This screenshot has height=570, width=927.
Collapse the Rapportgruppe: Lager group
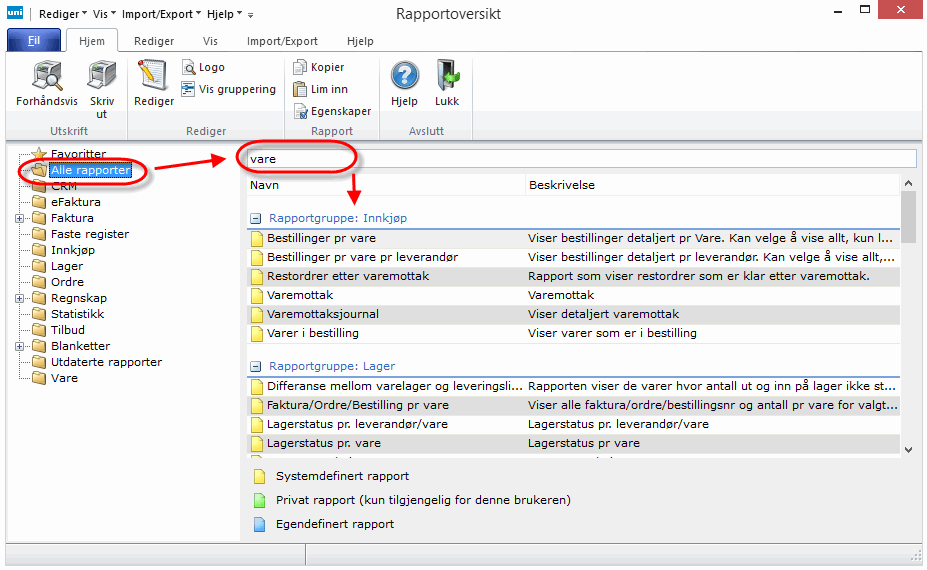tap(255, 367)
